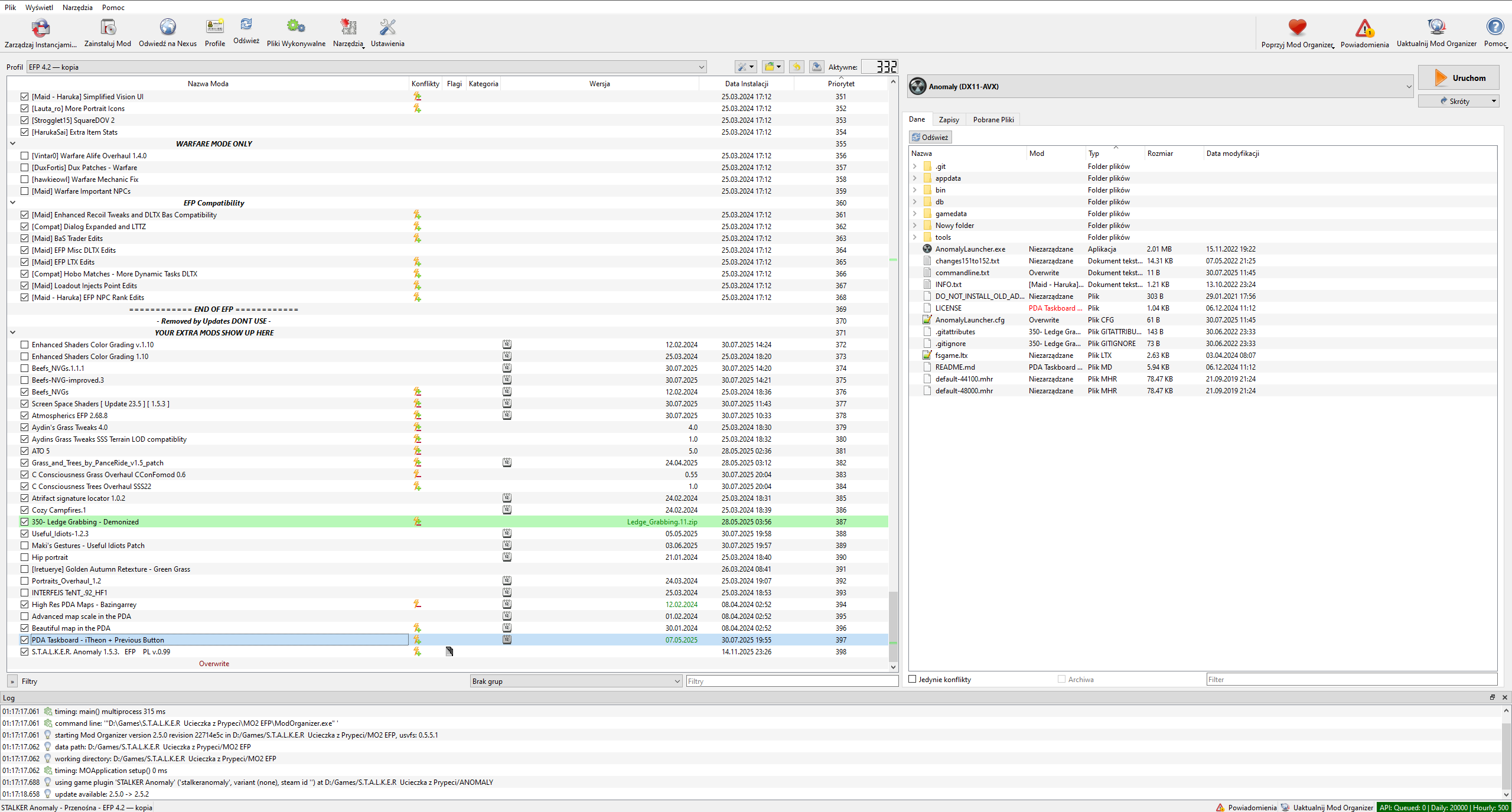Collapse the WARFARE MODE ONLY separator
The image size is (1512, 812).
[12, 144]
